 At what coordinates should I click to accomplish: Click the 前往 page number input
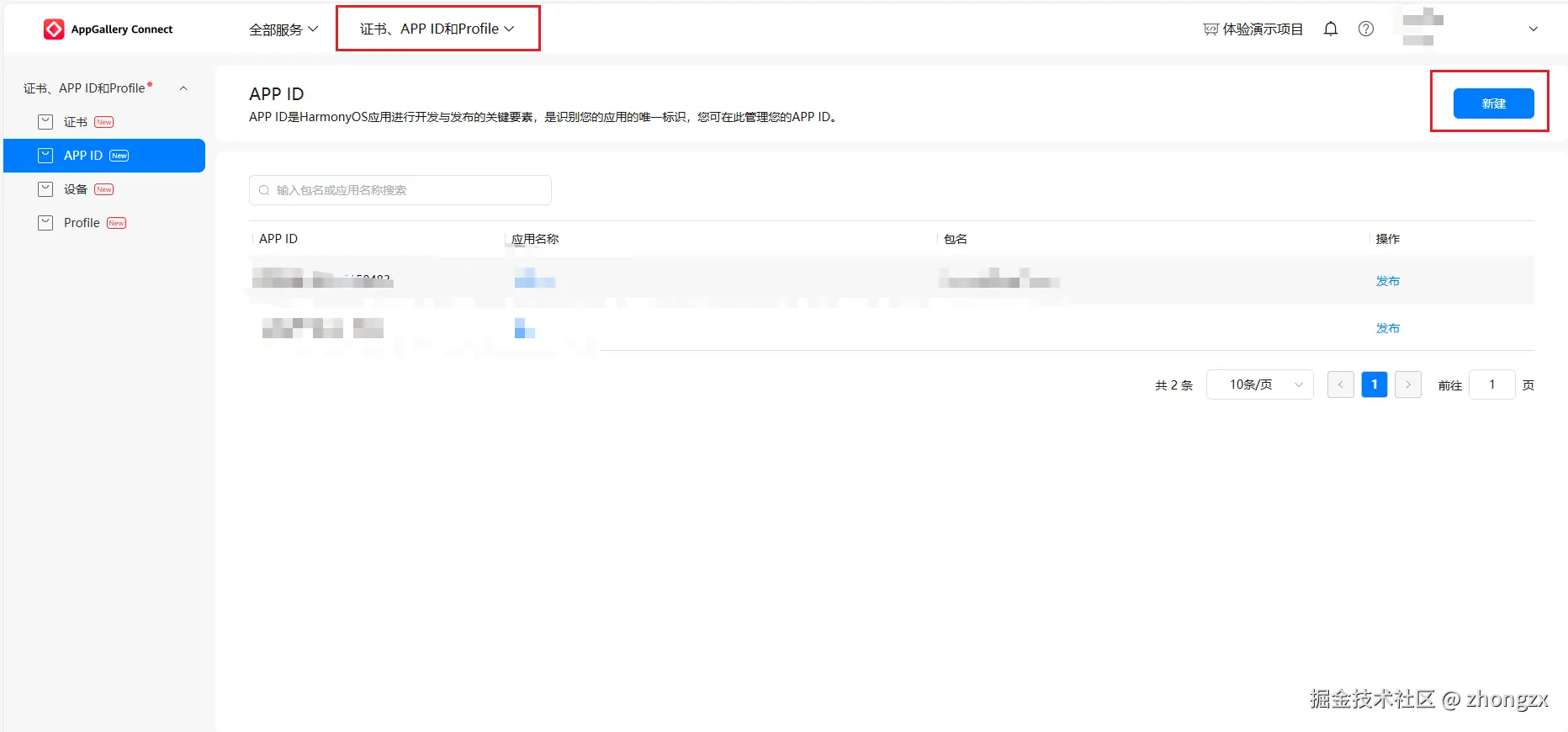[x=1492, y=385]
